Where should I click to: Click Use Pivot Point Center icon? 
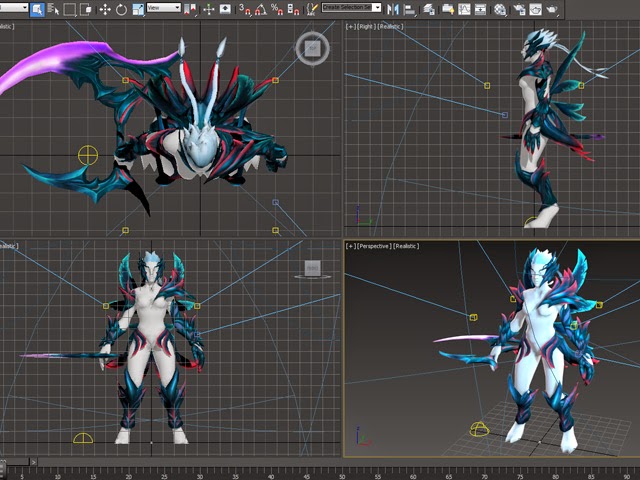(x=190, y=9)
